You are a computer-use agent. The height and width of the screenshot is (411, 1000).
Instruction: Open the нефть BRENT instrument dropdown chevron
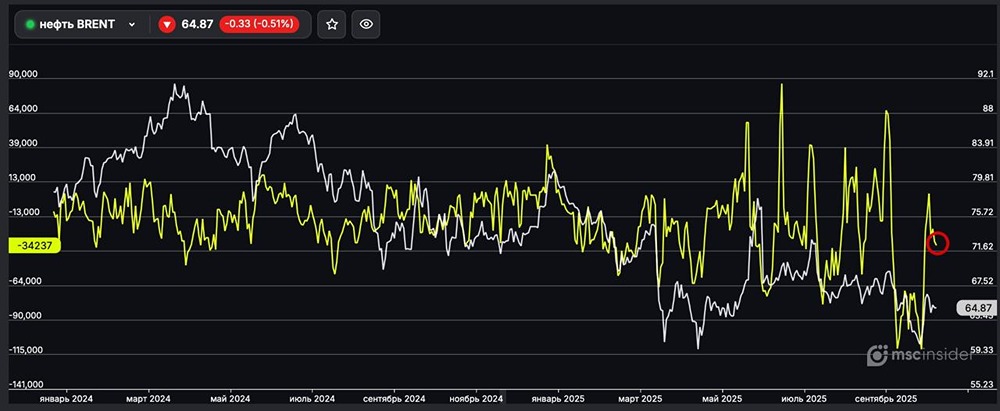coord(131,24)
